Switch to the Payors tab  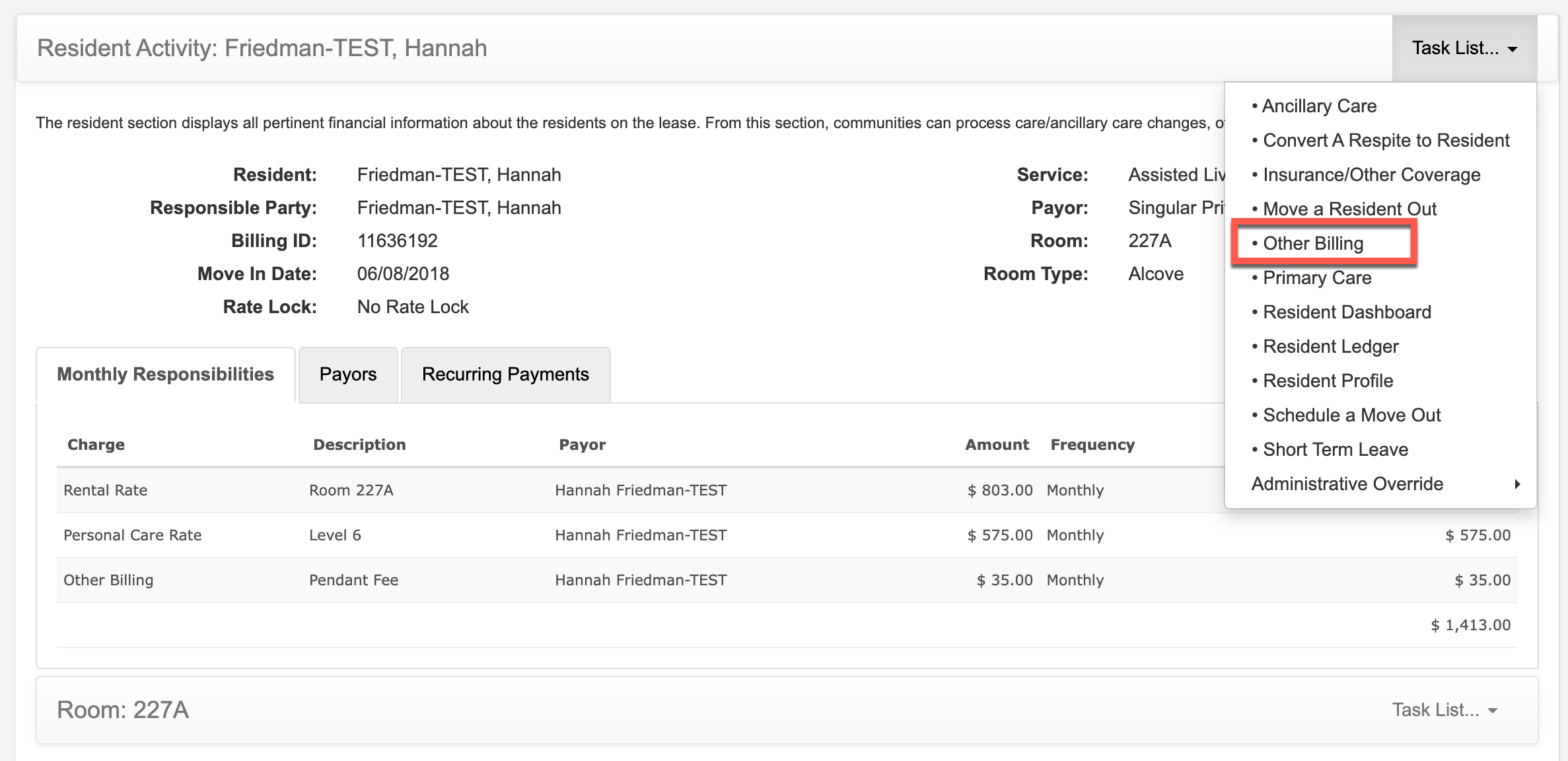click(x=348, y=375)
